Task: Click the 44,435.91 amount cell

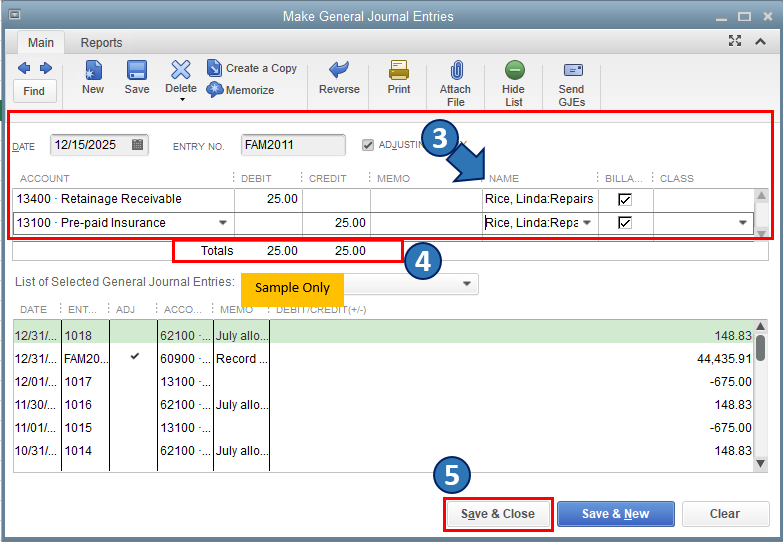Action: [x=724, y=359]
